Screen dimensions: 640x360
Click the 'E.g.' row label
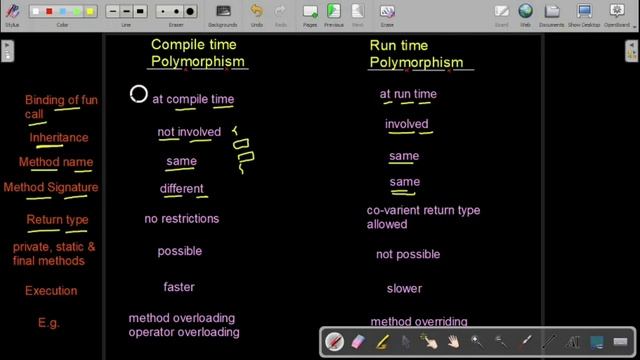(x=49, y=323)
